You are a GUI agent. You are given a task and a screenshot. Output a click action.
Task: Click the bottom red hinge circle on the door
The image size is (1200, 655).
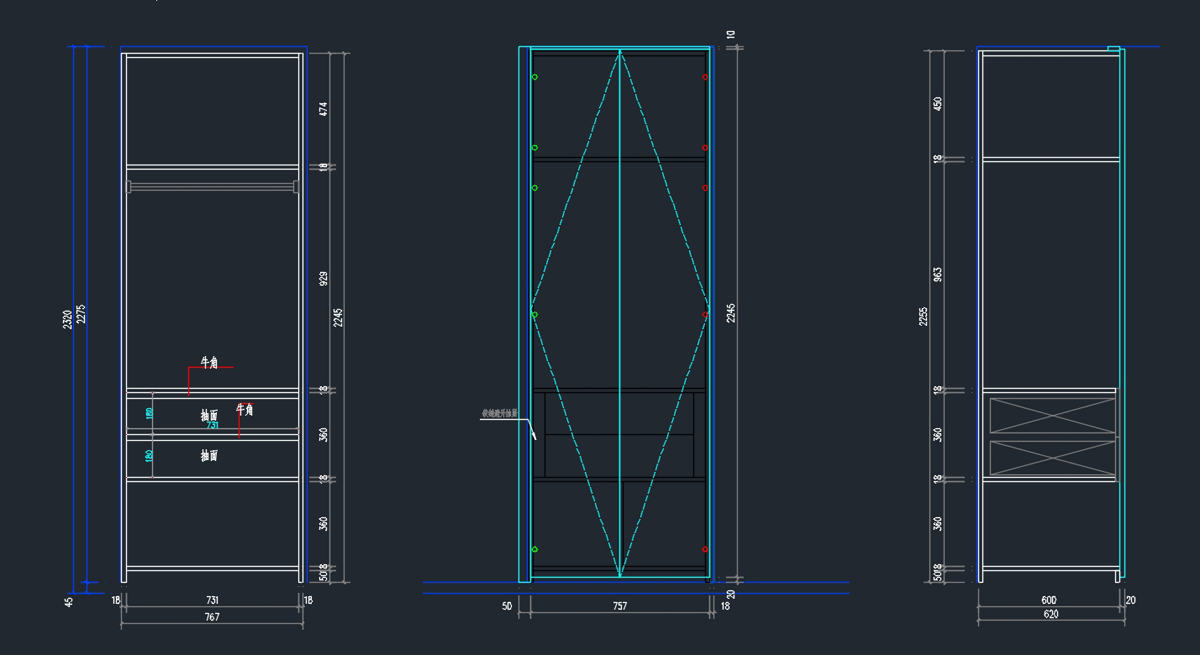click(x=705, y=549)
